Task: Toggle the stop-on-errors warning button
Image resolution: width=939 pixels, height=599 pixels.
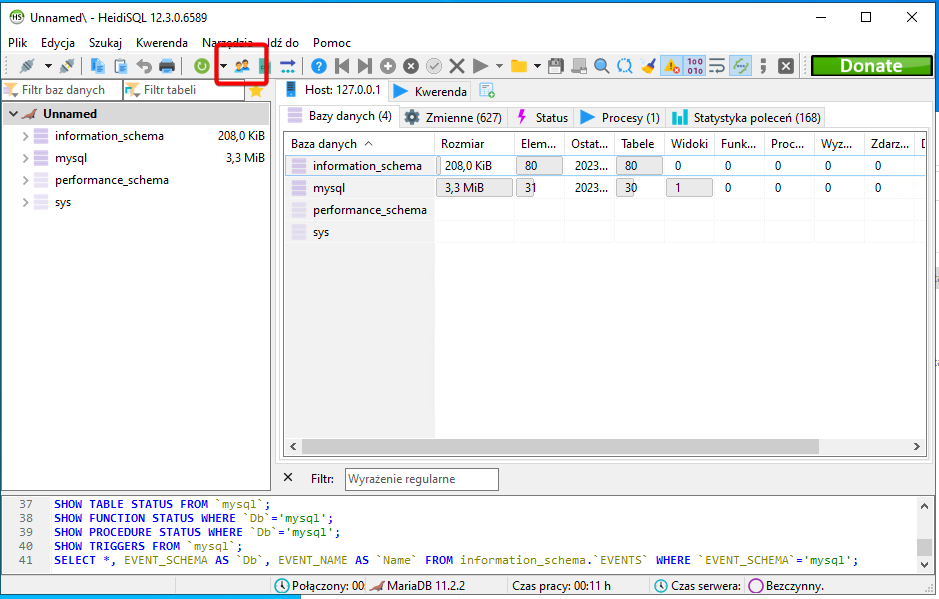Action: tap(671, 66)
